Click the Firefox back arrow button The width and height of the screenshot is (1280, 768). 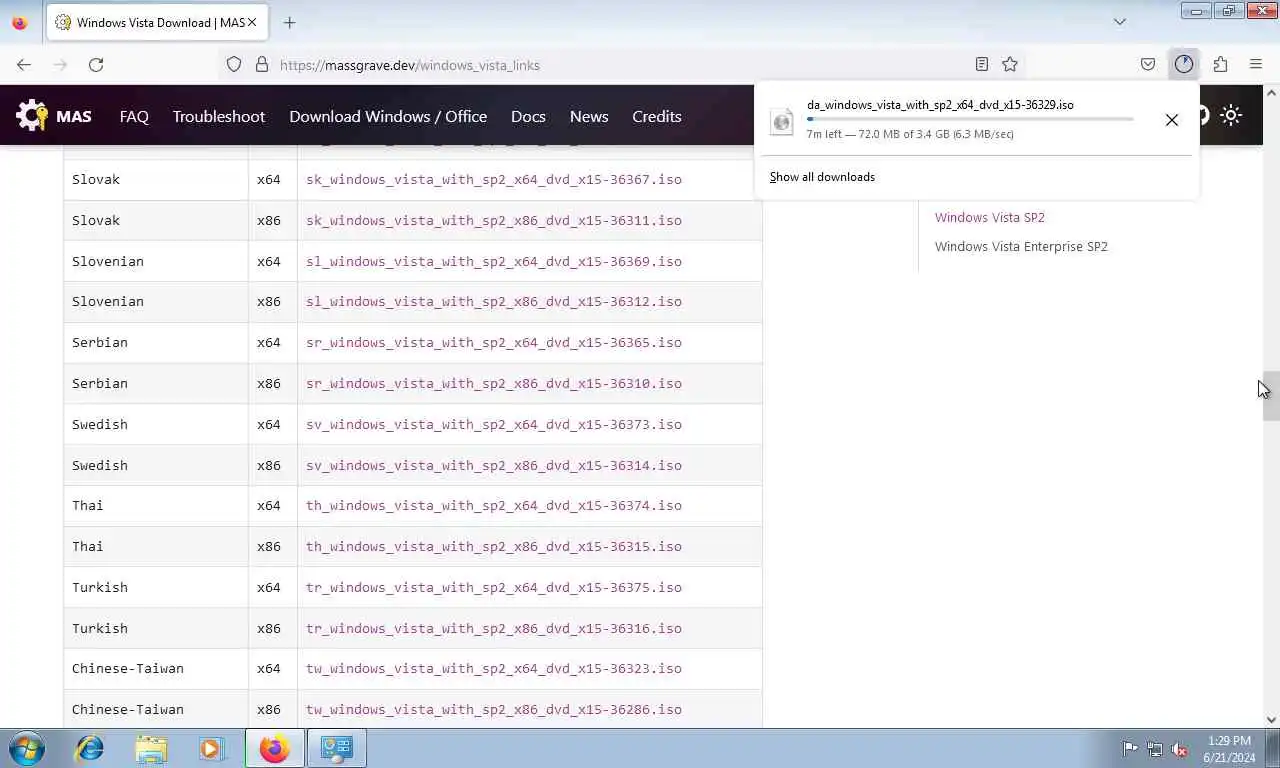[x=24, y=64]
